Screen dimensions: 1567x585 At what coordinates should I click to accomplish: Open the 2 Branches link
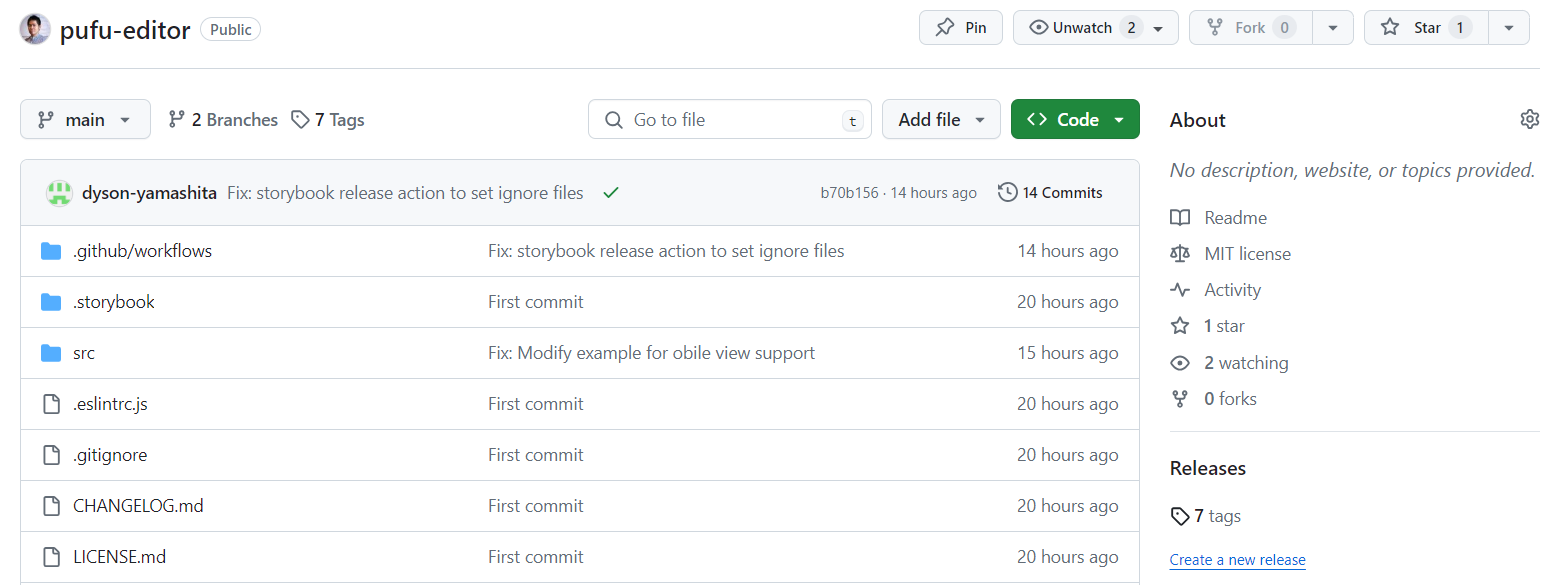223,120
